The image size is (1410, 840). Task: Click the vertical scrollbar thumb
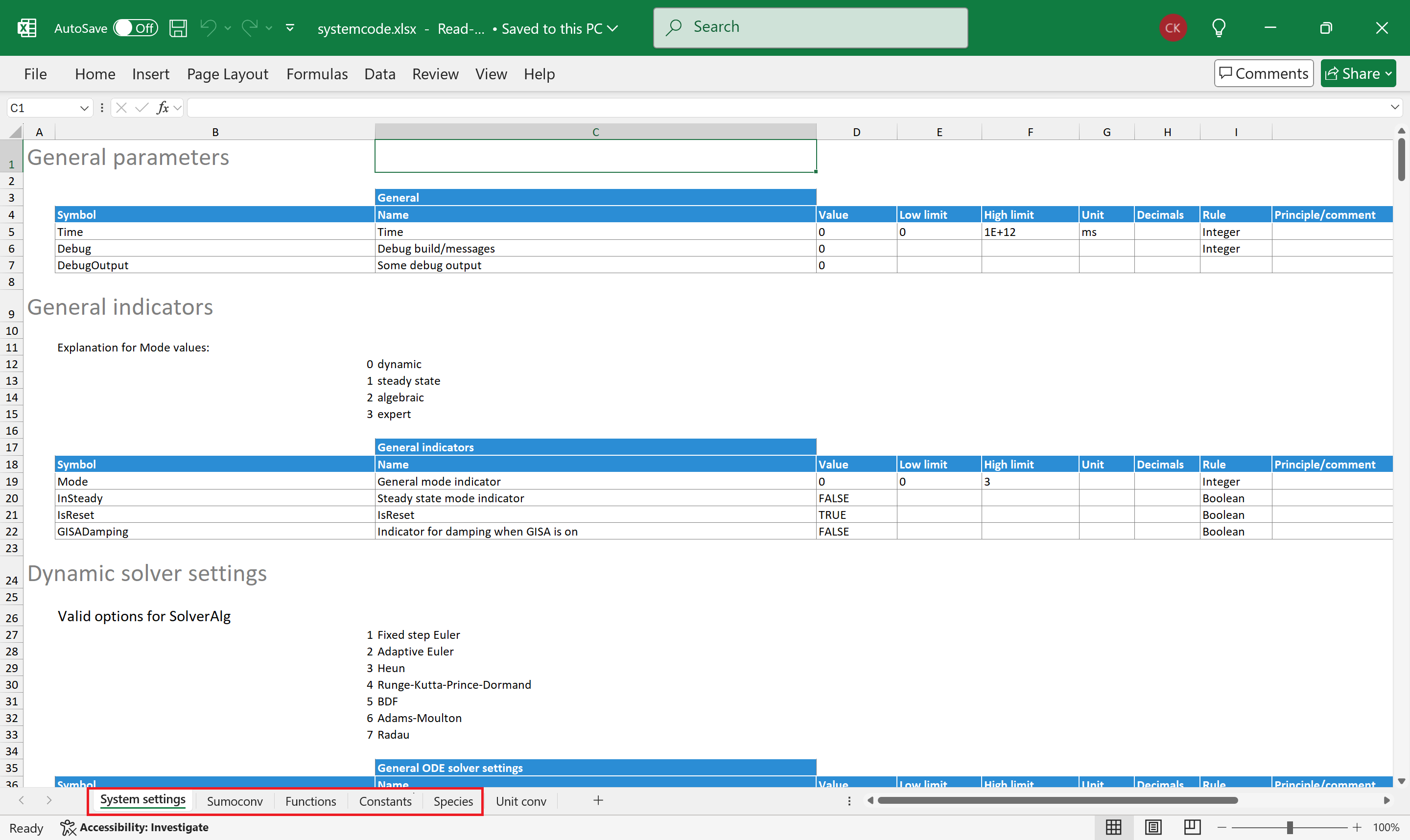pos(1401,160)
